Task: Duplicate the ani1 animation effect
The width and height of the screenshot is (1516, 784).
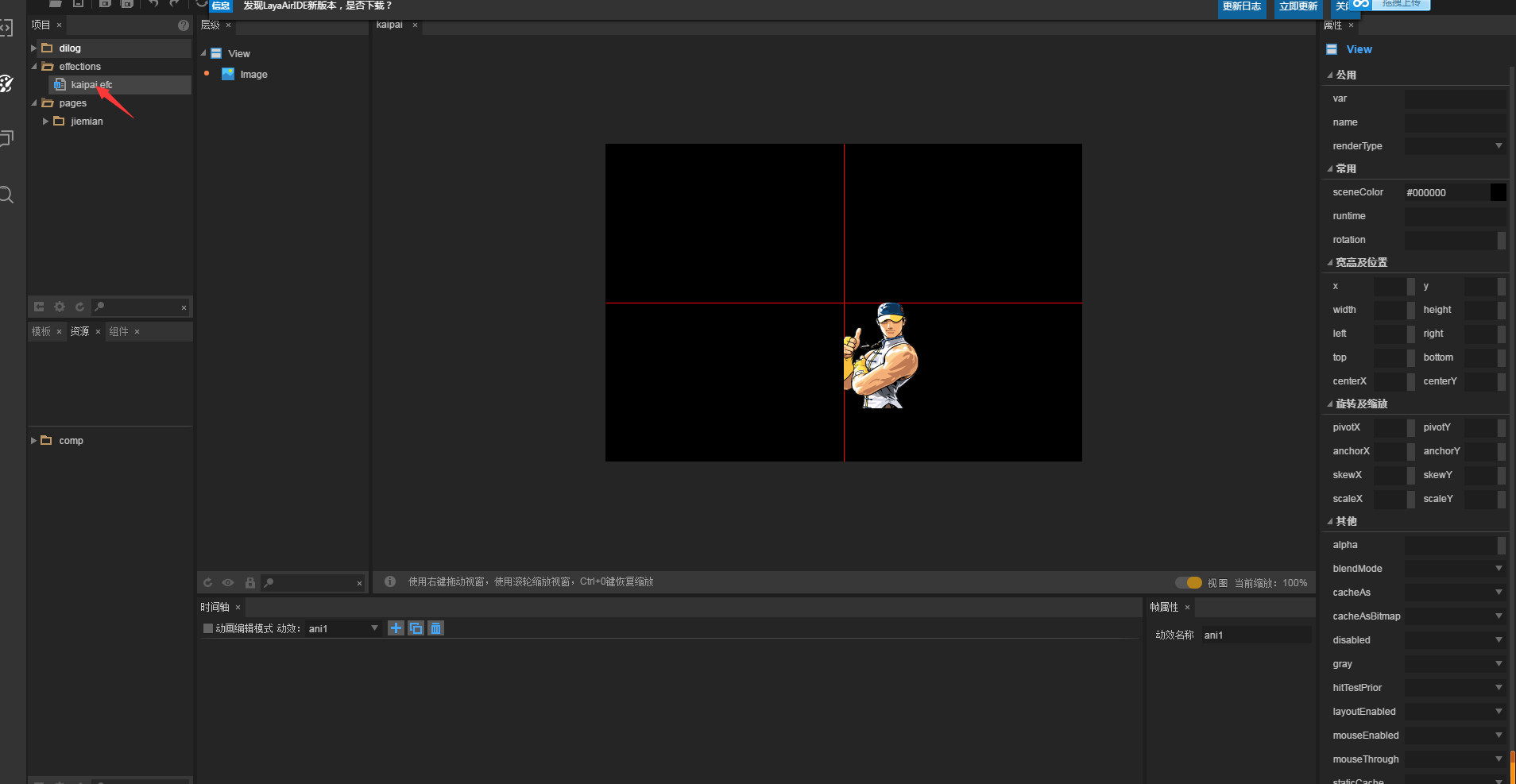Action: (x=416, y=628)
